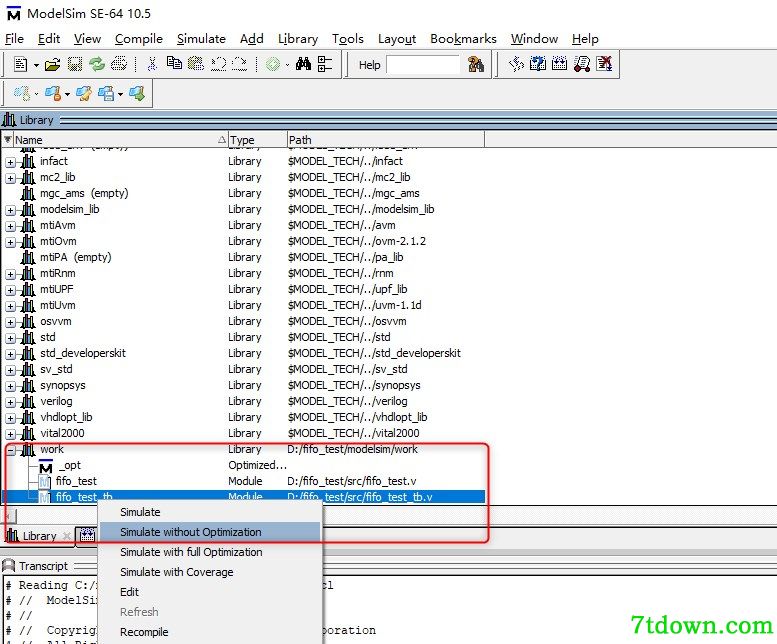Screen dimensions: 777x644
Task: Expand the osvvm library node
Action: pyautogui.click(x=10, y=322)
